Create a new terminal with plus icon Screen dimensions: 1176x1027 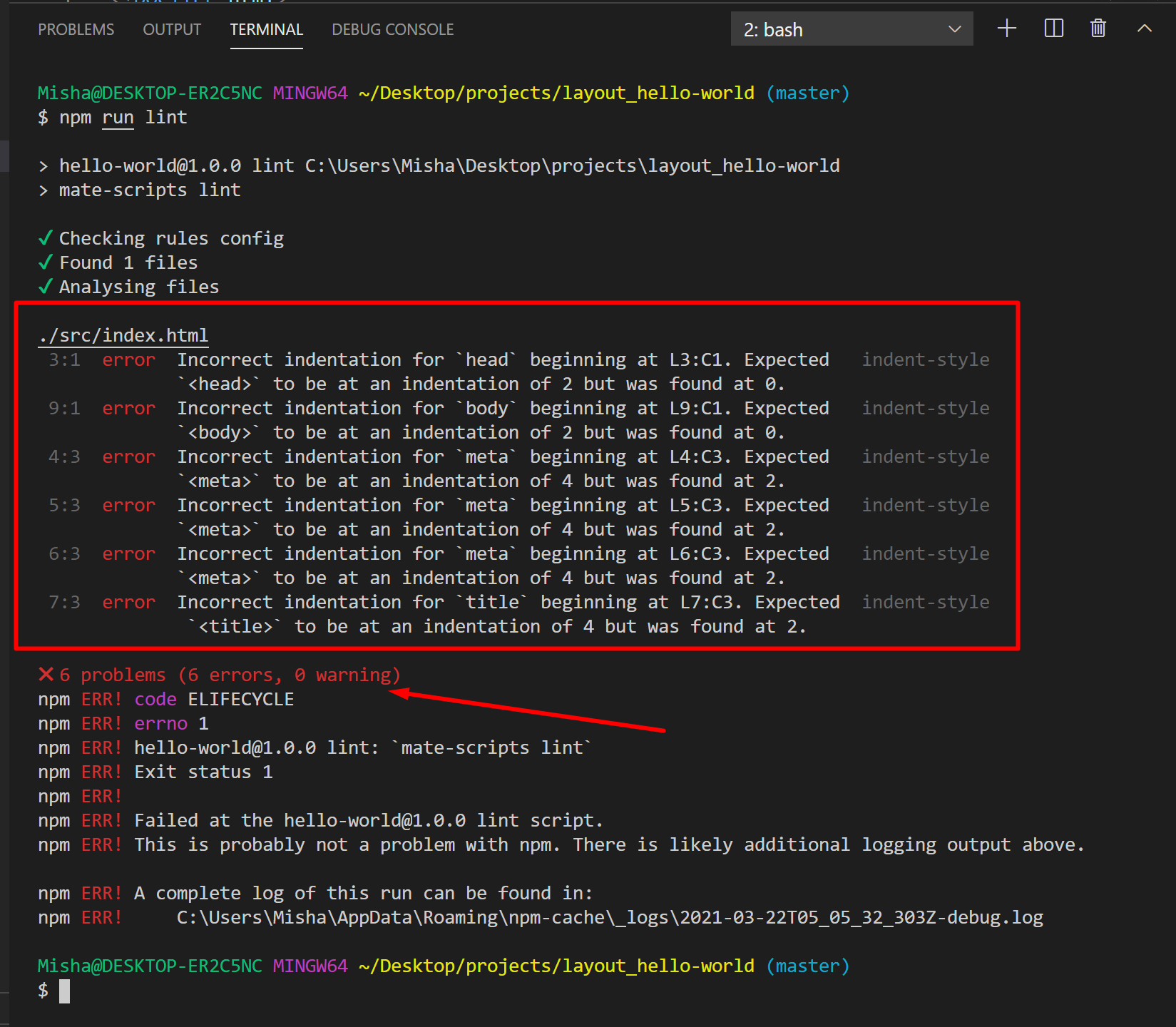pos(1006,29)
